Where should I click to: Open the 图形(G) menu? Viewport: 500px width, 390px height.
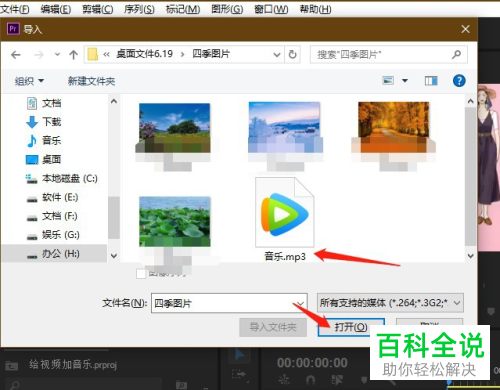(227, 9)
